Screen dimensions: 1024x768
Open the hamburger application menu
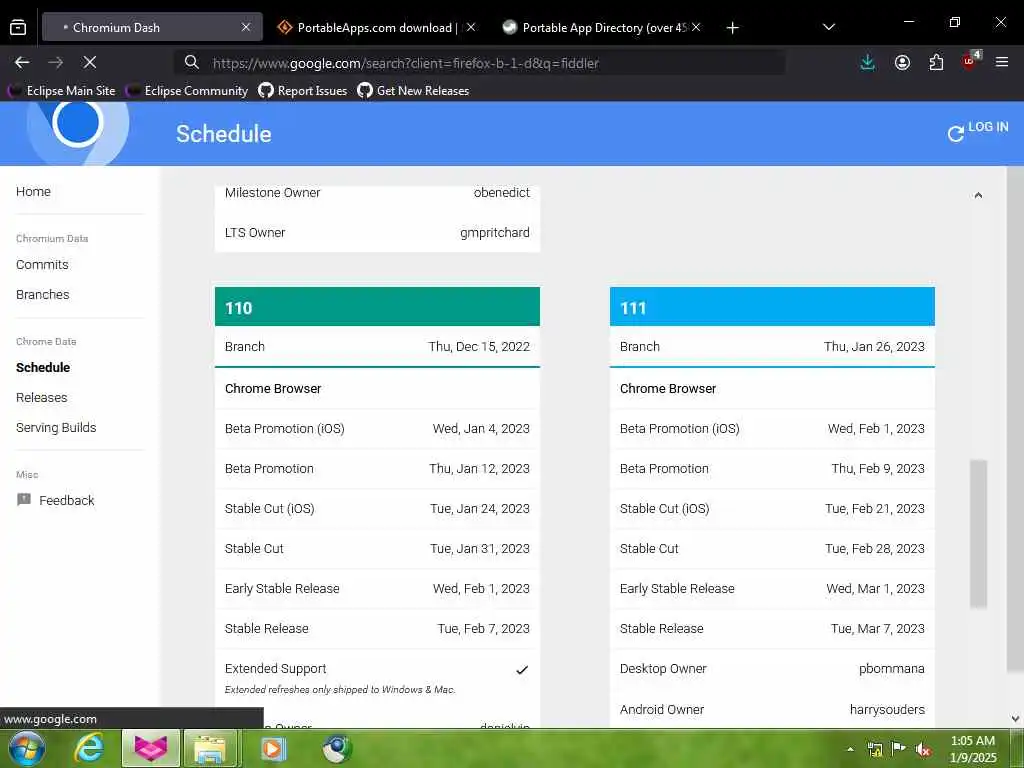[x=1002, y=63]
